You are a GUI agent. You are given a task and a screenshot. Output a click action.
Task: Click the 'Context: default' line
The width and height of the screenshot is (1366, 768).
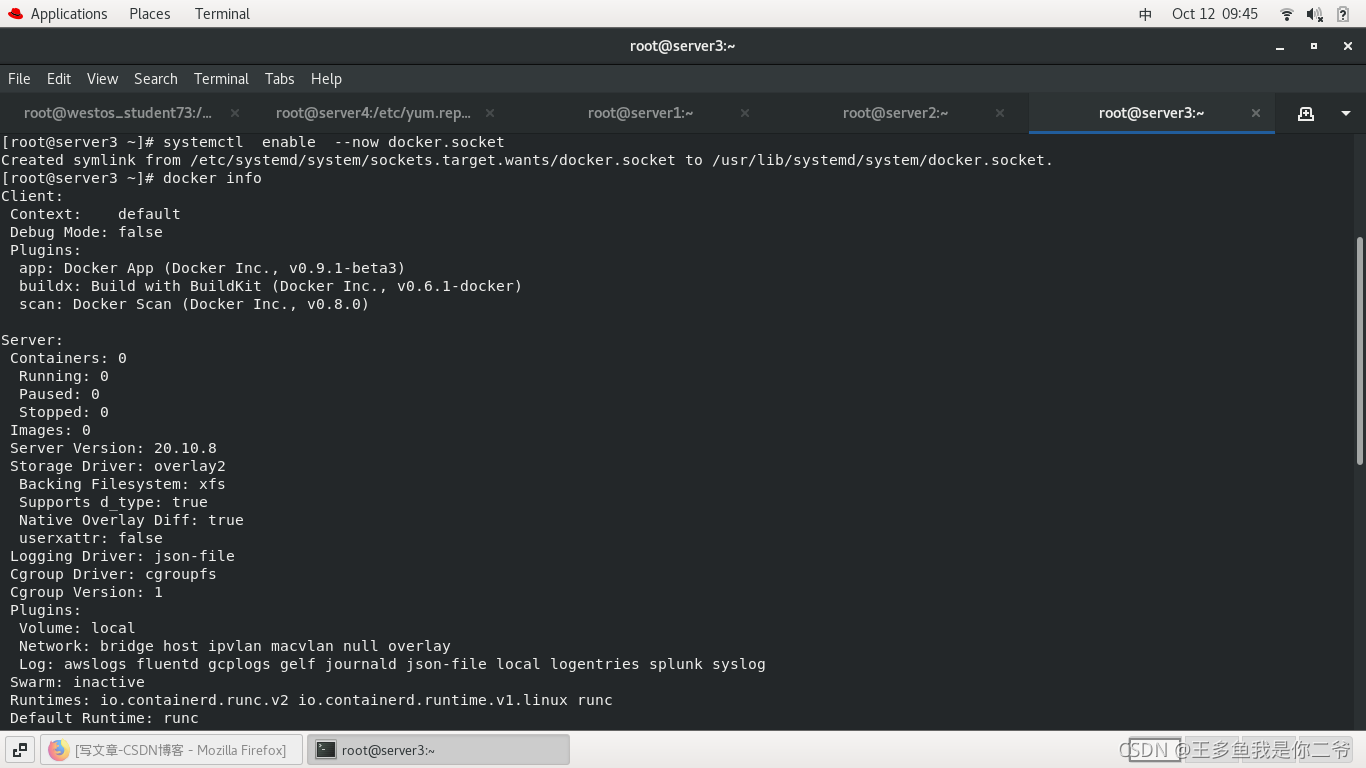[x=95, y=214]
